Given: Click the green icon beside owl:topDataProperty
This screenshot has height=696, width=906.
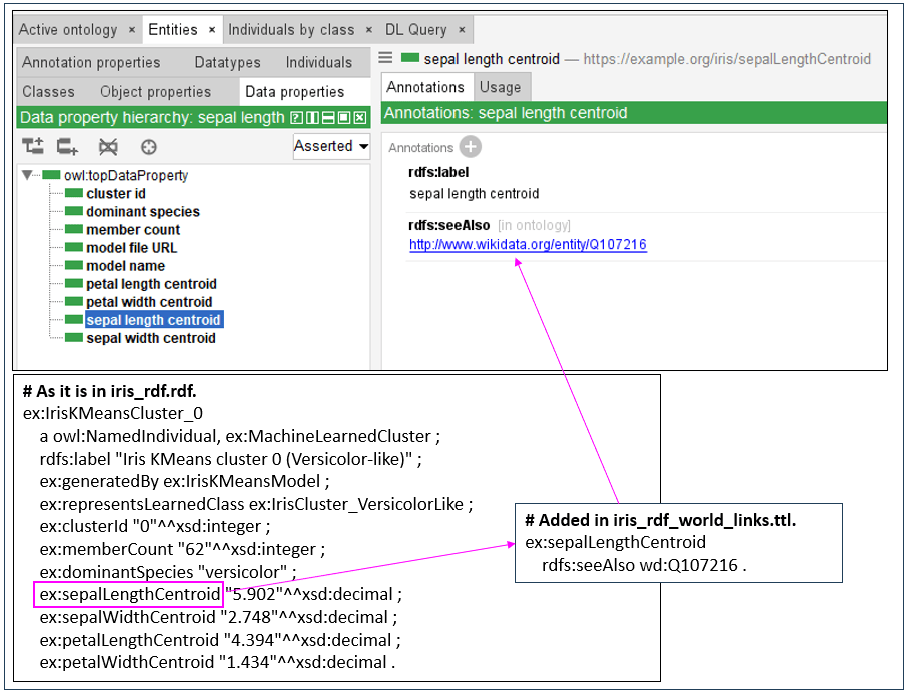Looking at the screenshot, I should (x=51, y=174).
